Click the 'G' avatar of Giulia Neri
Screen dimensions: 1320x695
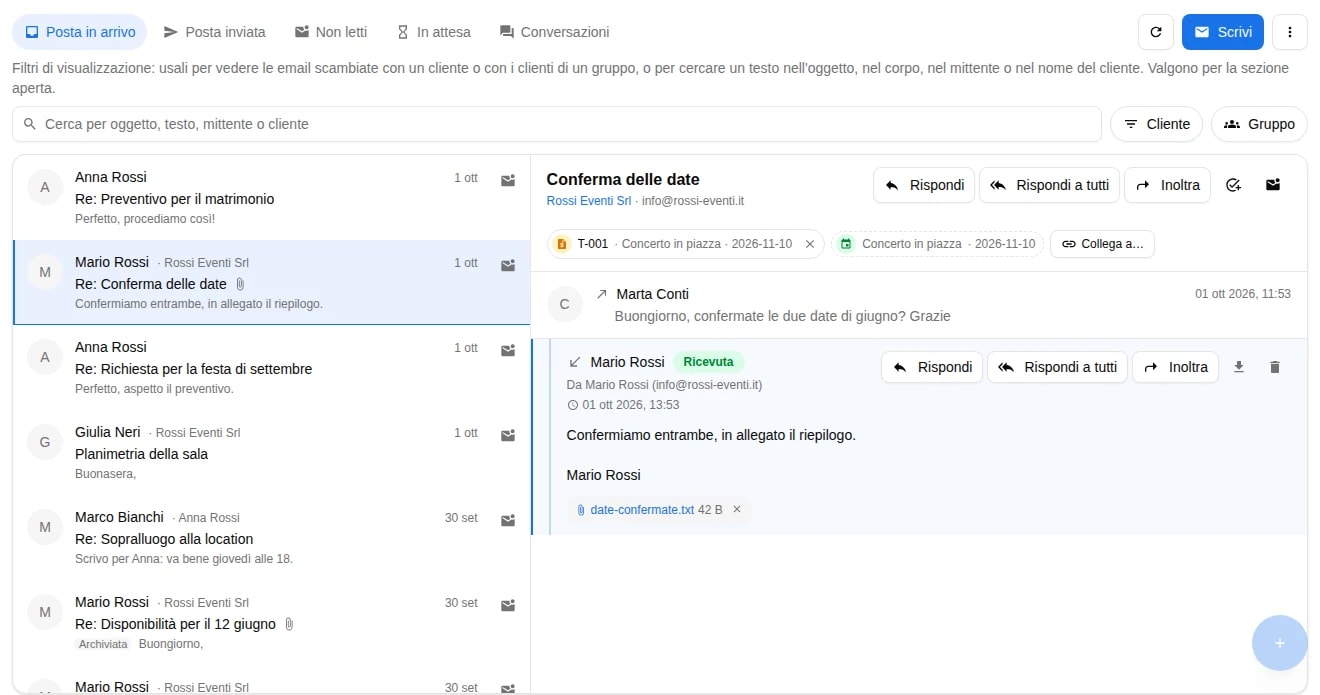pyautogui.click(x=45, y=442)
